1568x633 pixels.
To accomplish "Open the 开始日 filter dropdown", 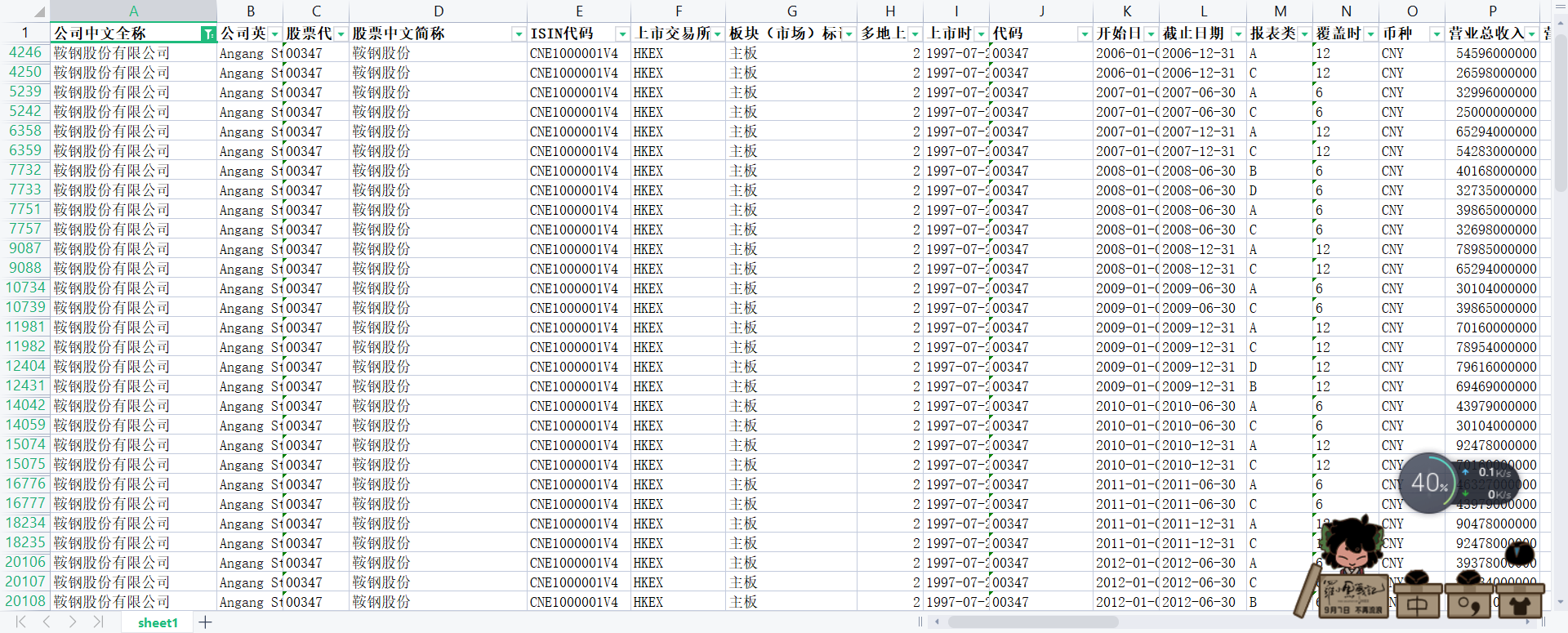I will click(x=1151, y=34).
